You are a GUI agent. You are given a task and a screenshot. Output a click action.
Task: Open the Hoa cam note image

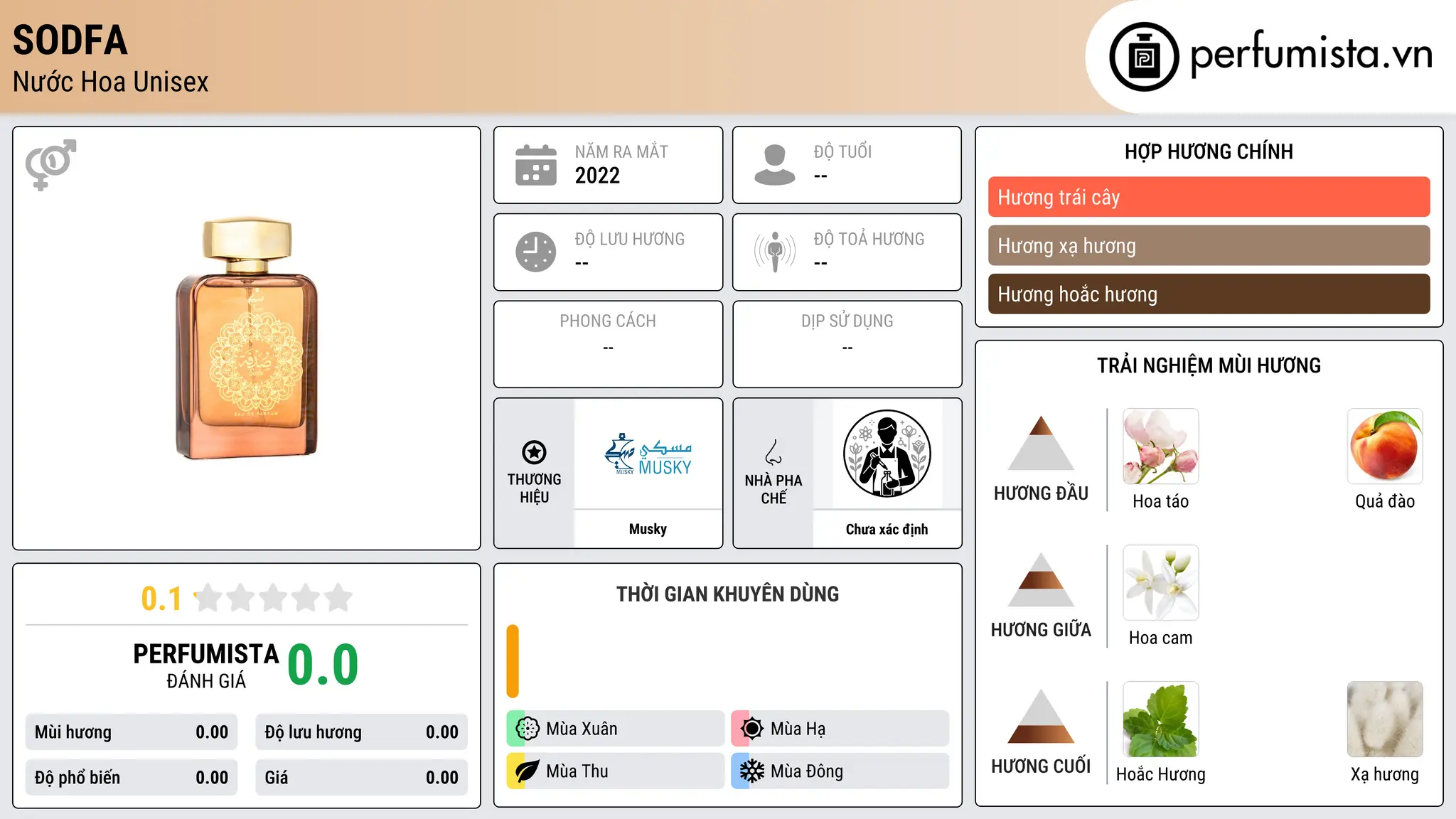coord(1161,583)
